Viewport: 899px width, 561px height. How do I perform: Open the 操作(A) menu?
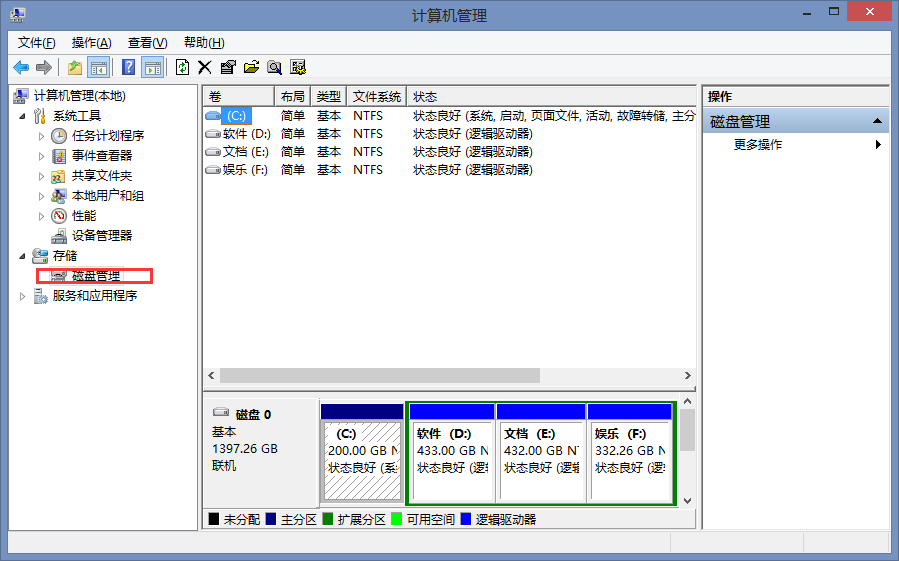91,43
